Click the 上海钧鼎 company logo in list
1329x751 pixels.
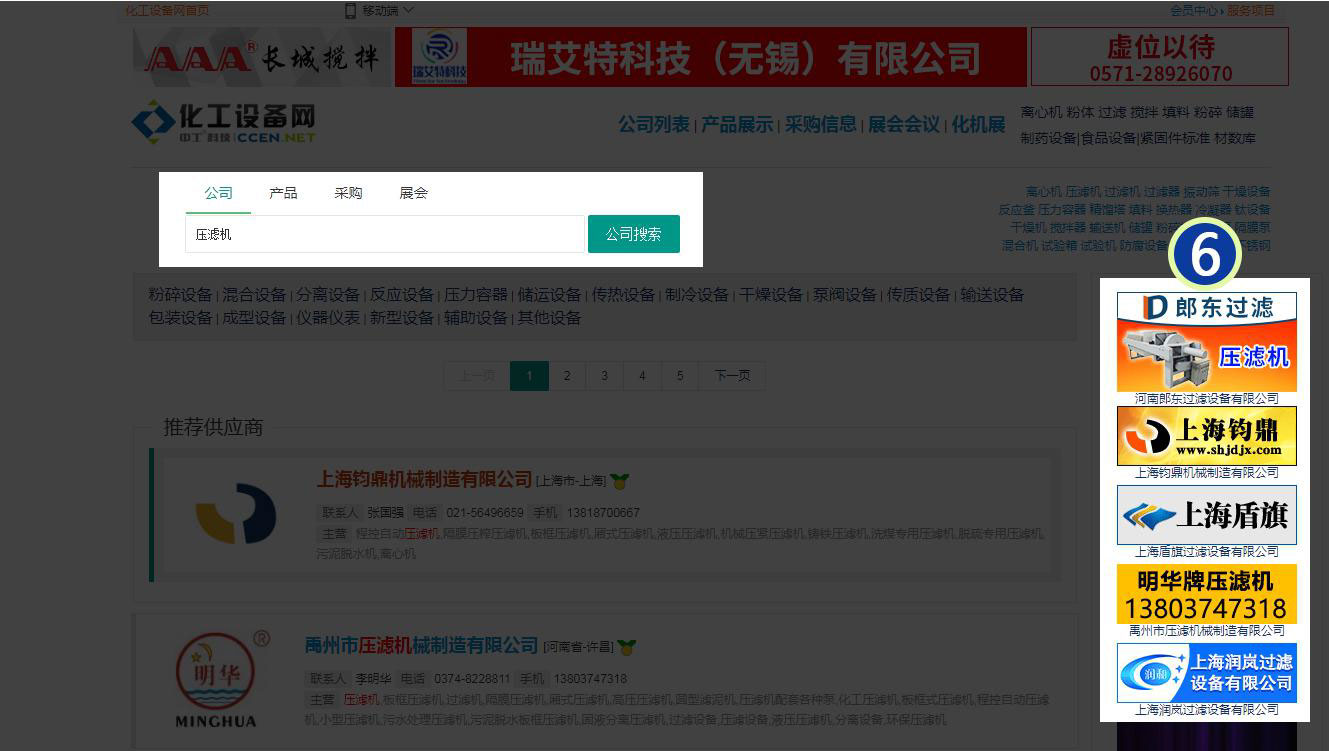pyautogui.click(x=236, y=514)
